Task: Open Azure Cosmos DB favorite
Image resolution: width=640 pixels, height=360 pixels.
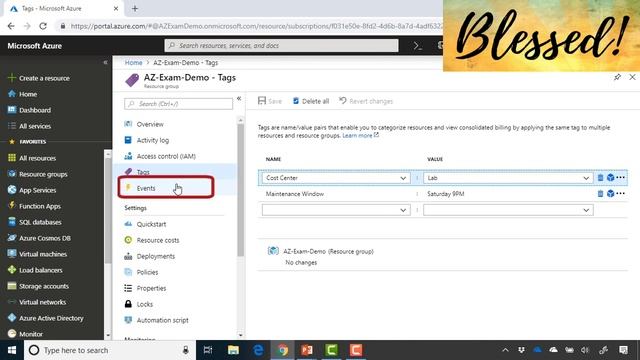Action: coord(44,238)
